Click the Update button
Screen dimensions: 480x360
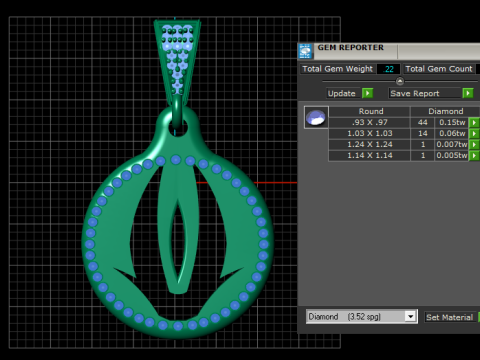(x=344, y=93)
